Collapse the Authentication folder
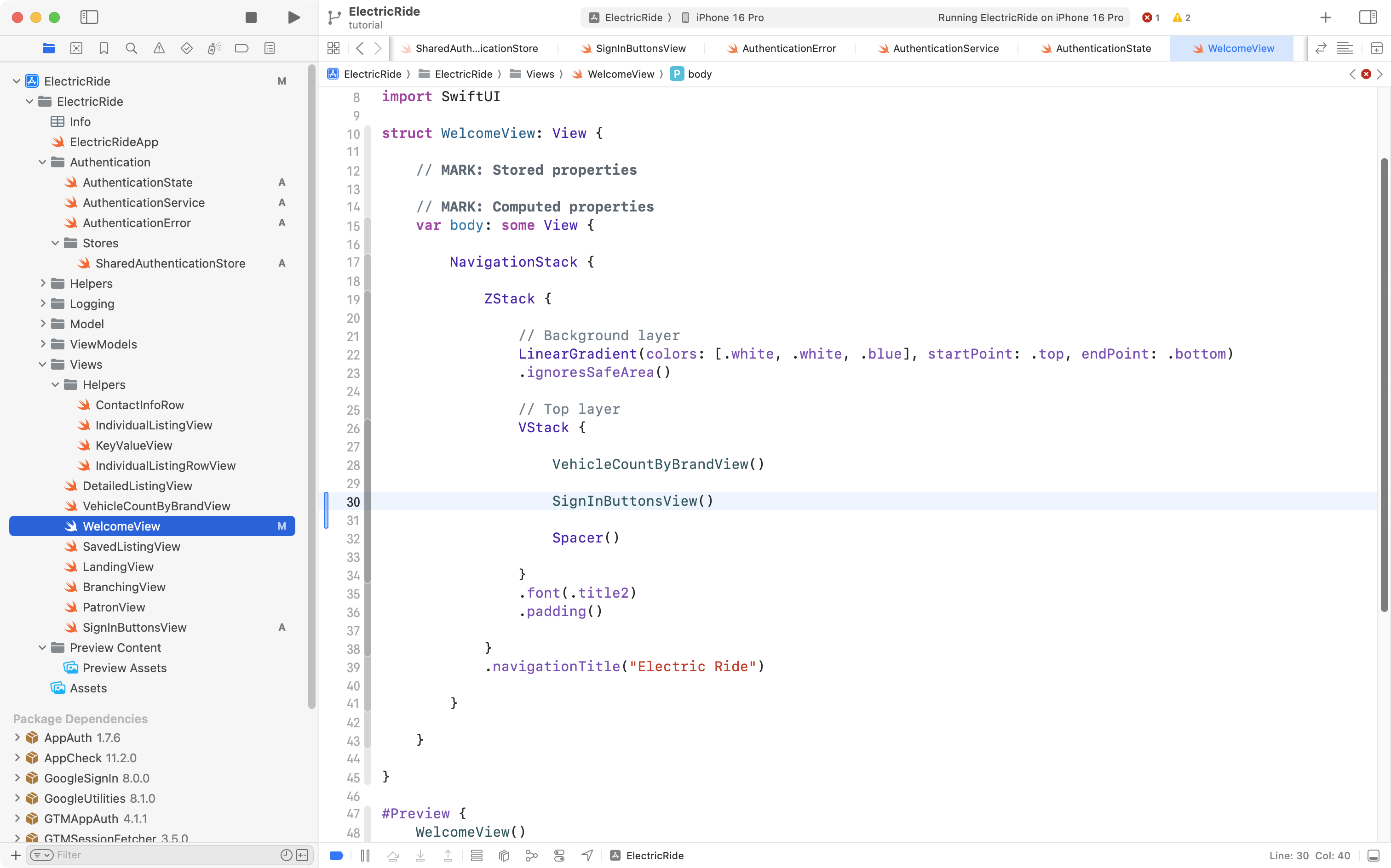This screenshot has height=868, width=1391. tap(42, 162)
